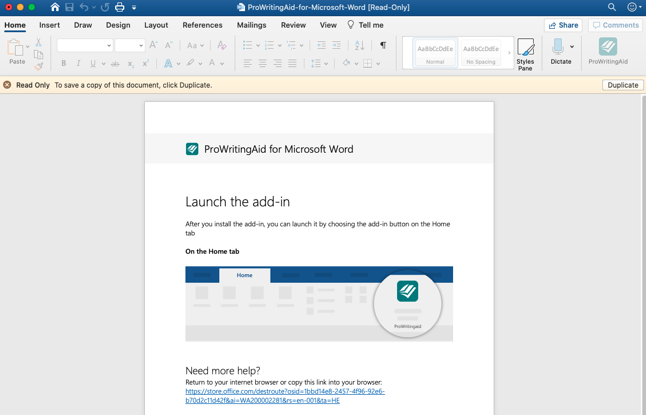Sort text with A-Z icon
Viewport: 646px width, 415px height.
(x=359, y=45)
